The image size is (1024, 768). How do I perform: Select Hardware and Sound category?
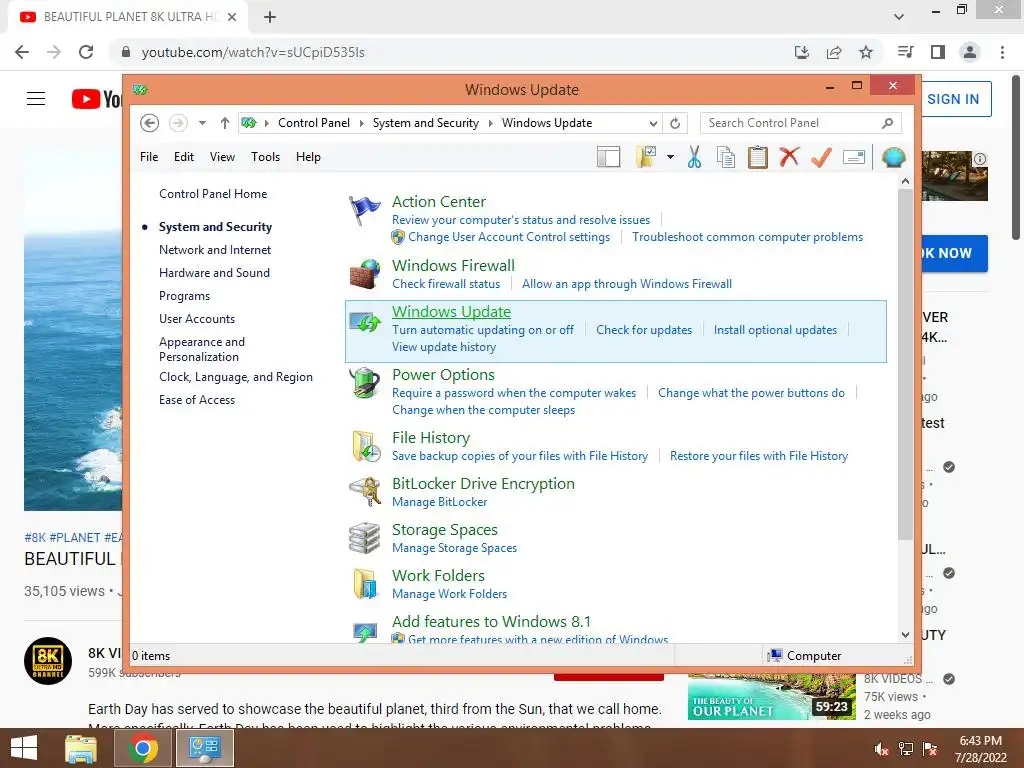214,273
